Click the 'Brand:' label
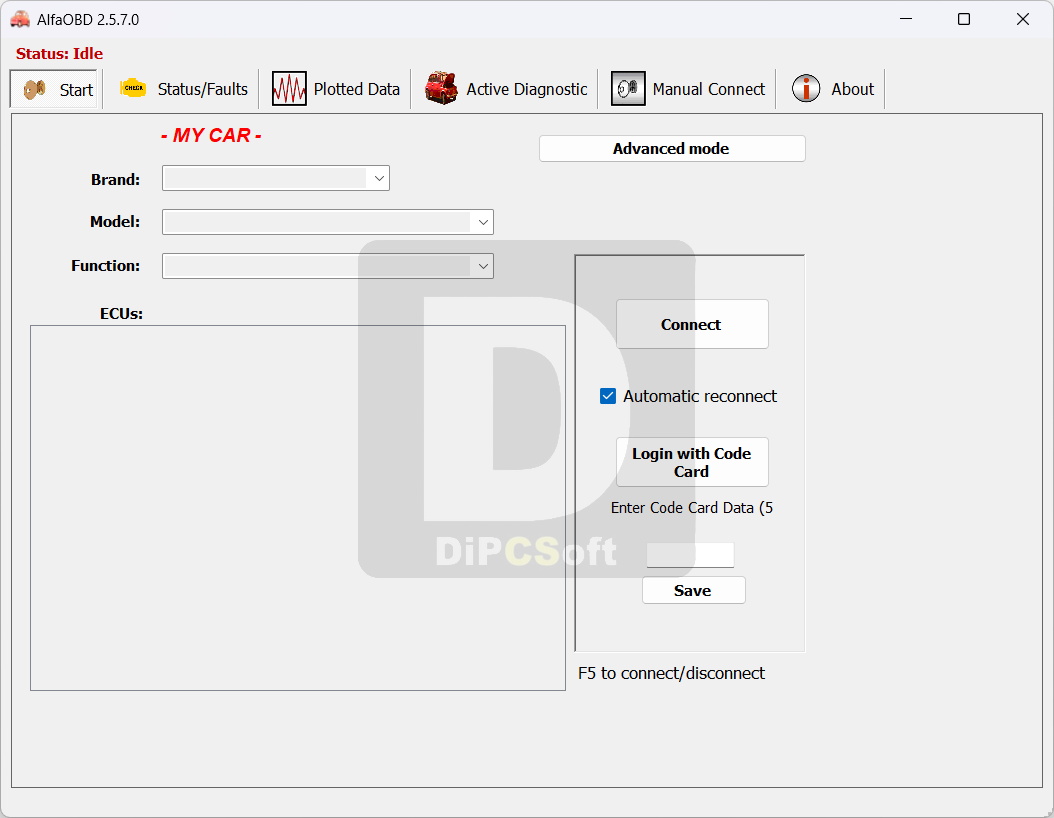 pyautogui.click(x=115, y=179)
